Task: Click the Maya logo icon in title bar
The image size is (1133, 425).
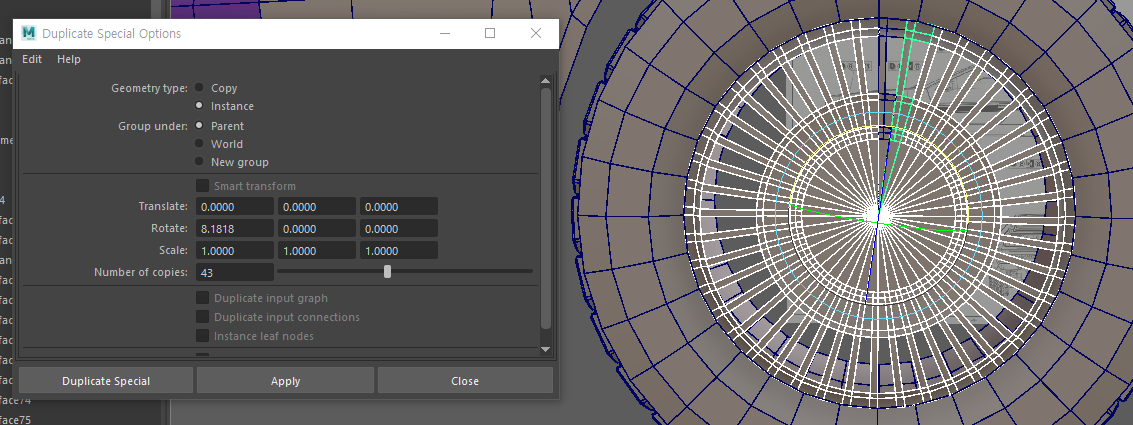Action: pos(28,33)
